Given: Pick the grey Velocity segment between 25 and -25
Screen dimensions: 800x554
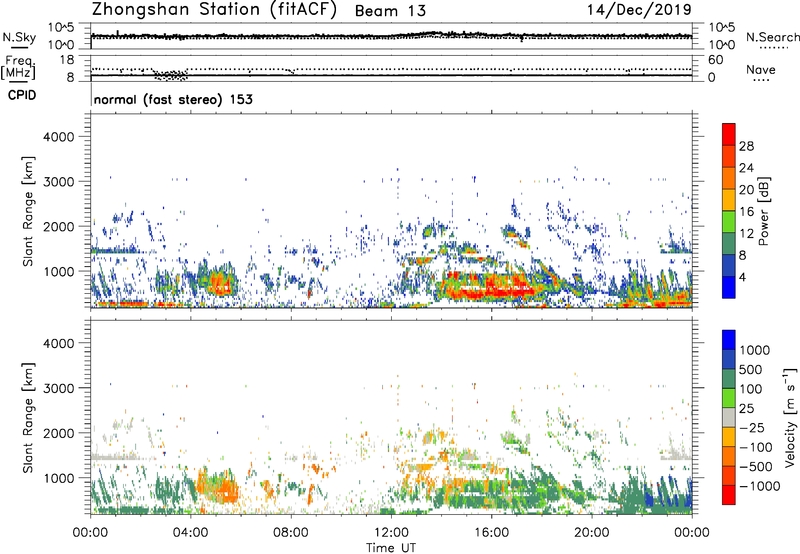Looking at the screenshot, I should tap(729, 417).
